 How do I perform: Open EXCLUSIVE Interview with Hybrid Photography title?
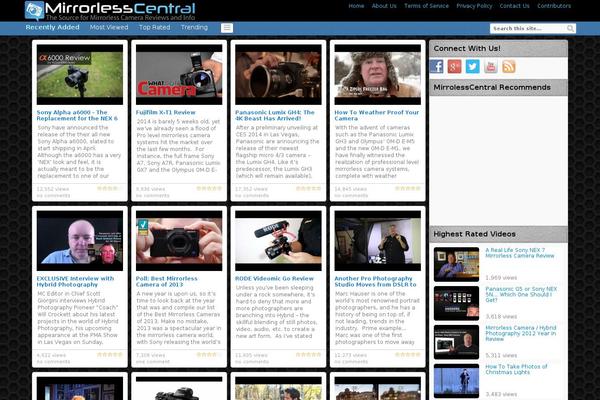click(75, 281)
